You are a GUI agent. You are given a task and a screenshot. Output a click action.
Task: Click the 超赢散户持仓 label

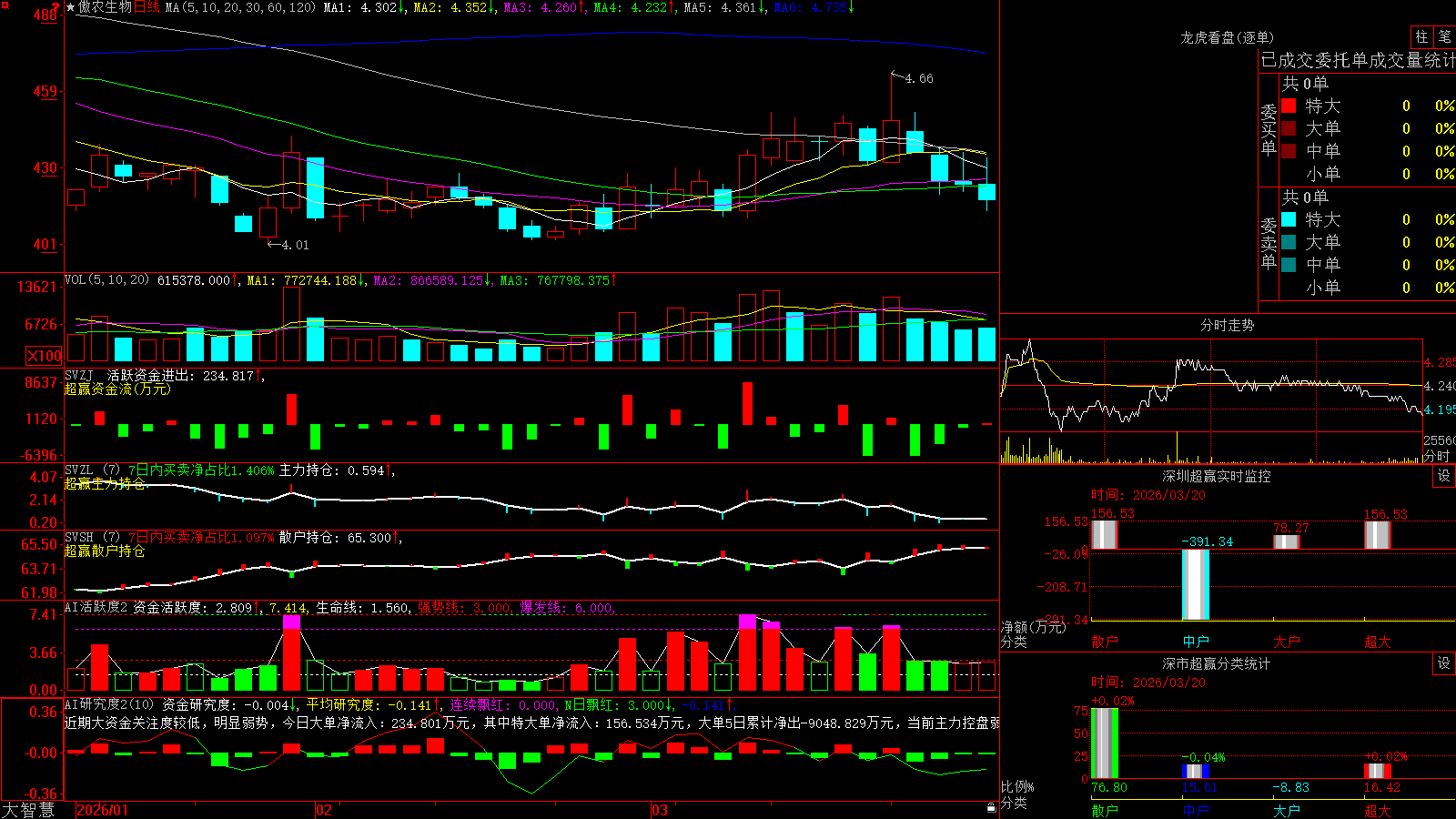pyautogui.click(x=105, y=551)
